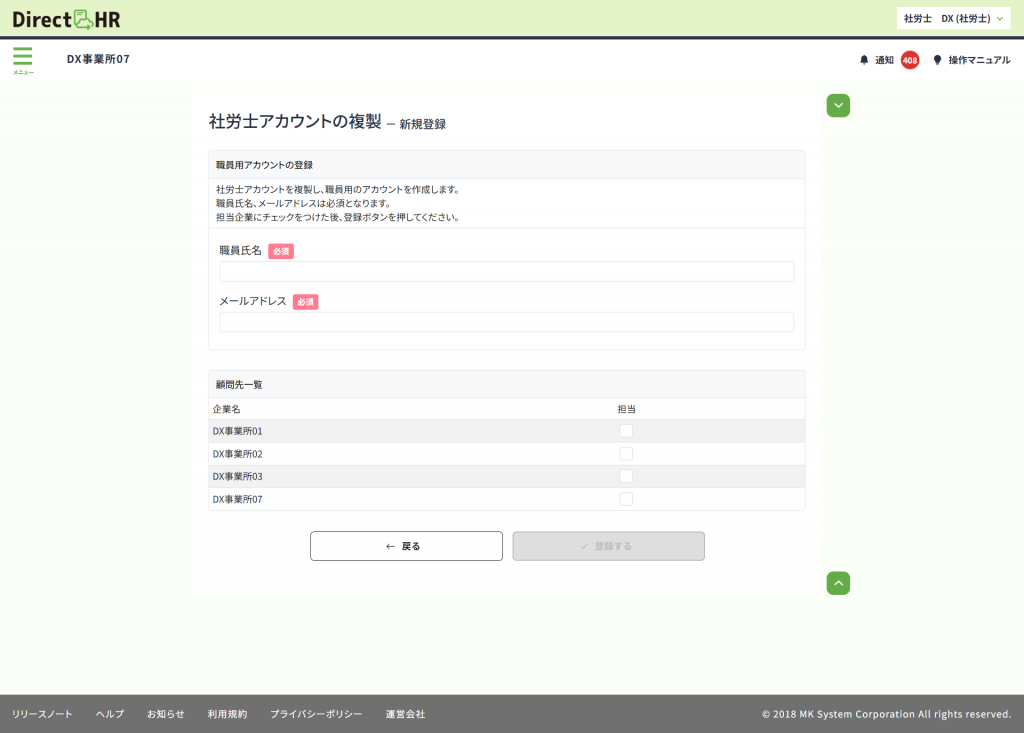The width and height of the screenshot is (1024, 733).
Task: Click the lightbulb manual icon
Action: pos(937,60)
